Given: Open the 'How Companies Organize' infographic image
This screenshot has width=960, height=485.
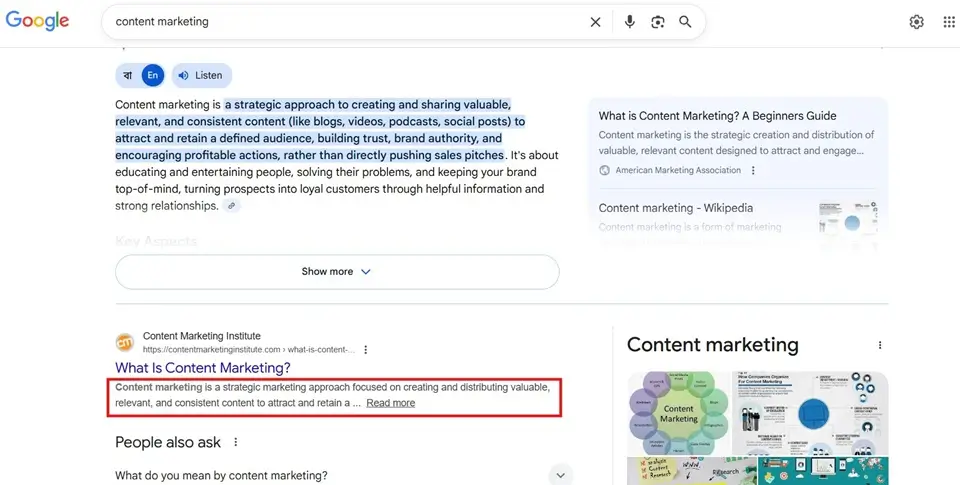Looking at the screenshot, I should (x=810, y=413).
